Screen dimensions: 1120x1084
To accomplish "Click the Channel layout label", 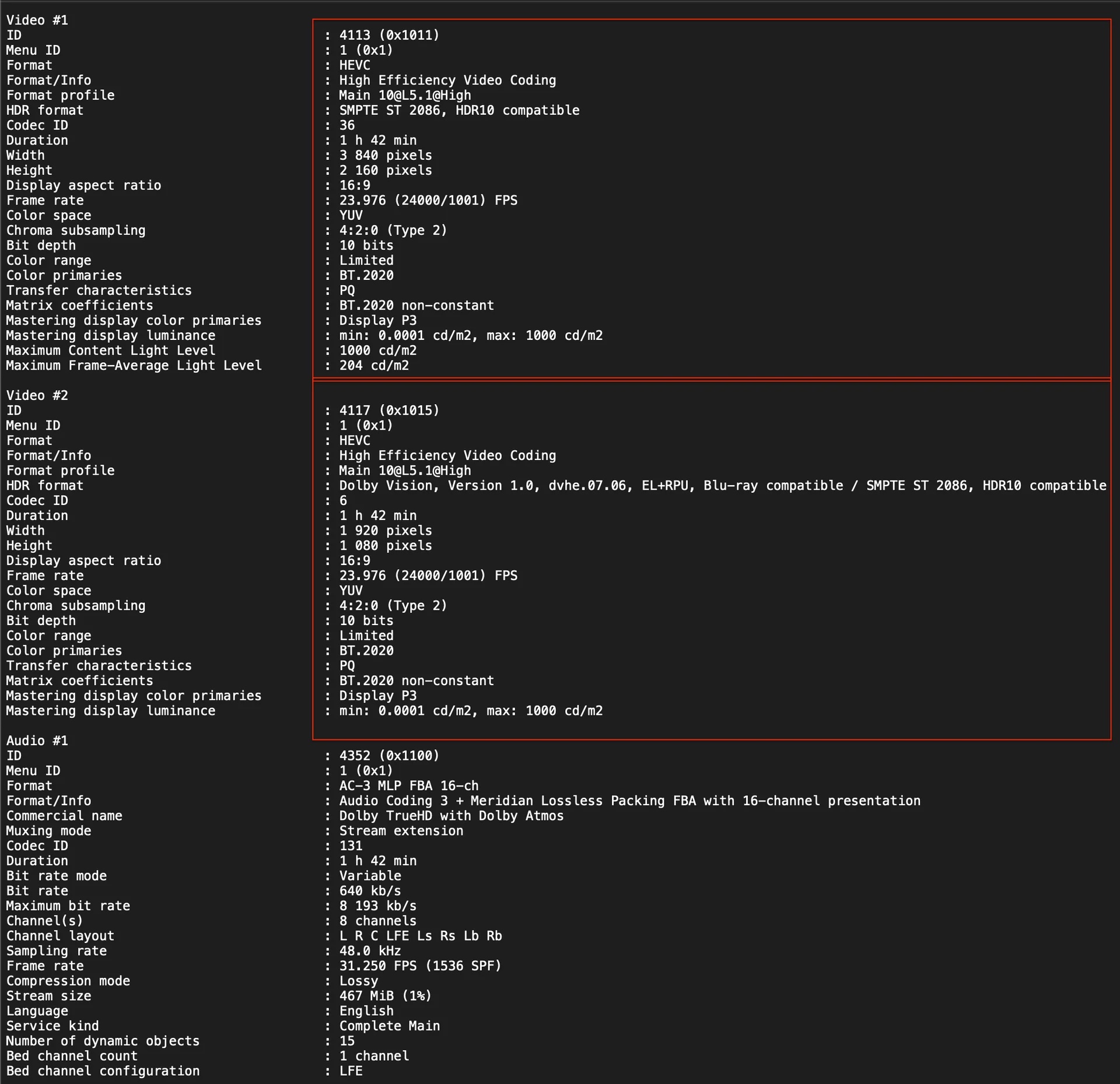I will (60, 936).
